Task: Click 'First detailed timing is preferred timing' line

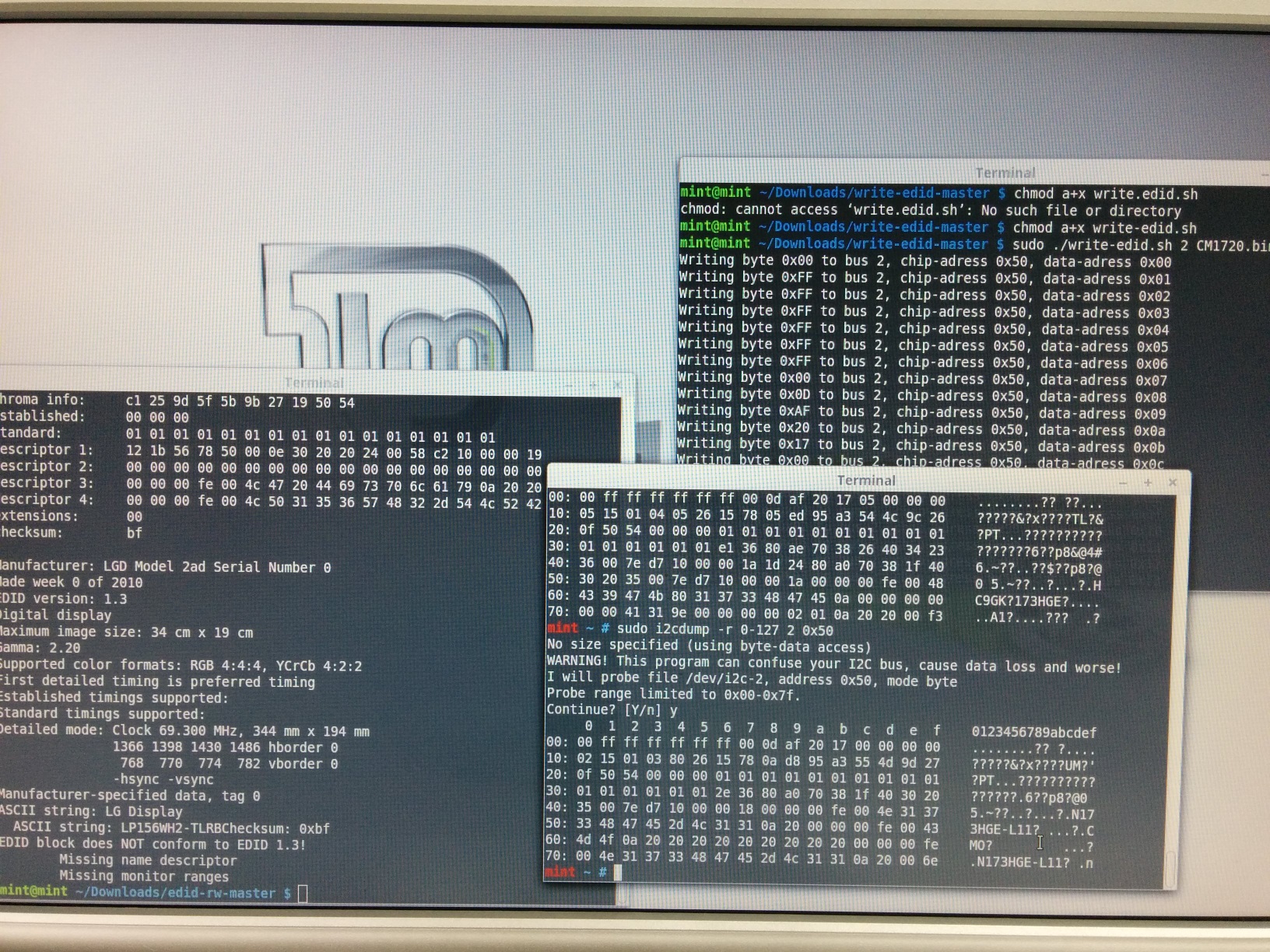Action: pos(157,682)
